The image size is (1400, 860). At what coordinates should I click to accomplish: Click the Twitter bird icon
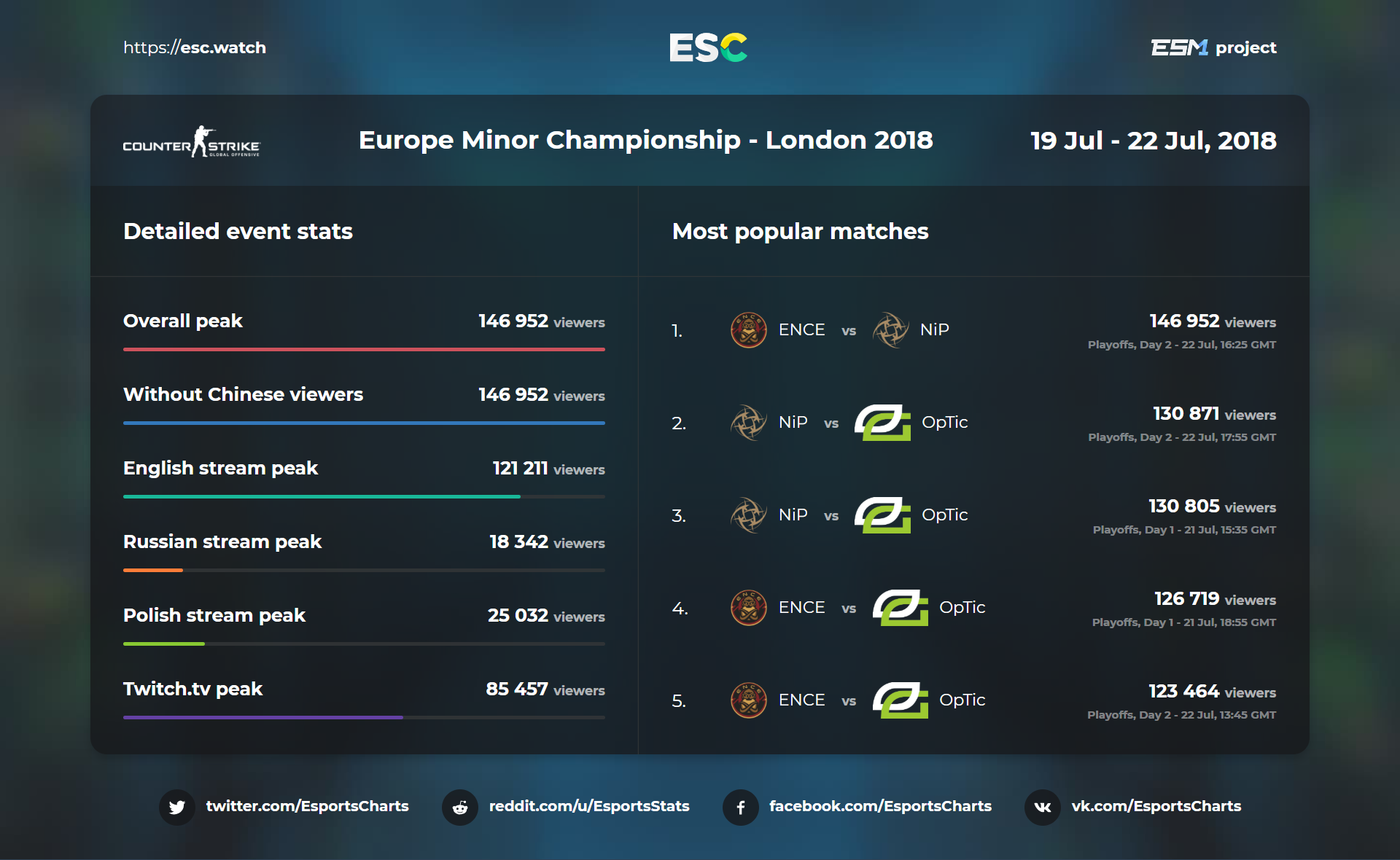(x=176, y=807)
